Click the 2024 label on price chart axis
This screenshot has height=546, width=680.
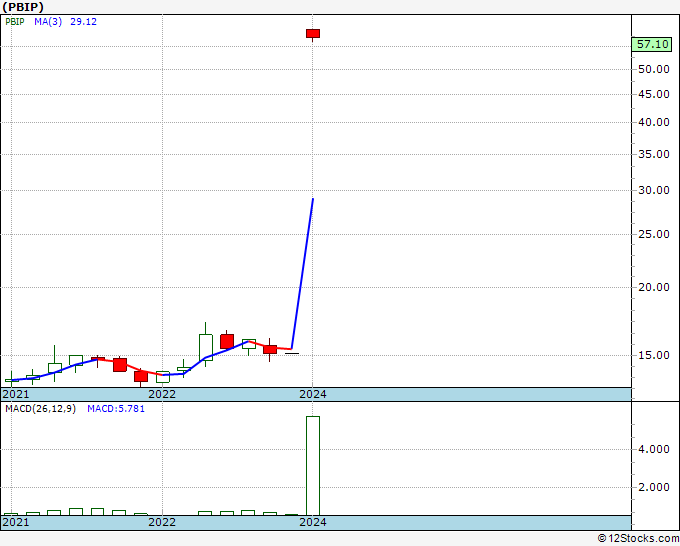tap(313, 394)
